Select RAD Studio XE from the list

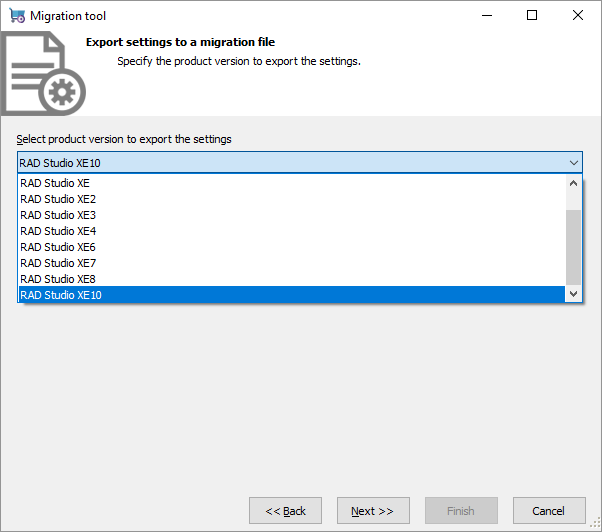coord(55,183)
